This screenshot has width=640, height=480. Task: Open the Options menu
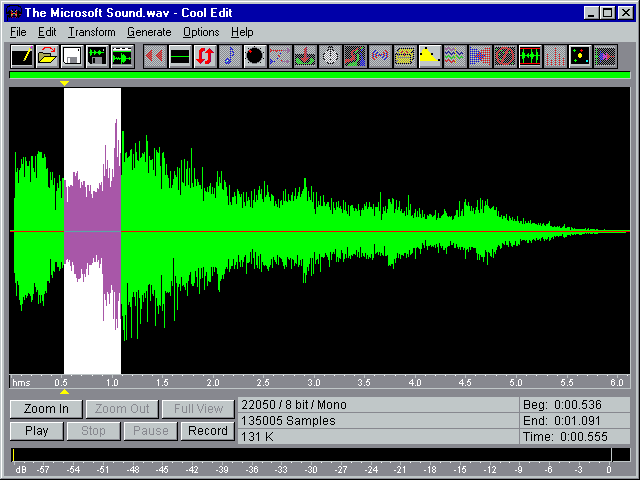pos(201,32)
